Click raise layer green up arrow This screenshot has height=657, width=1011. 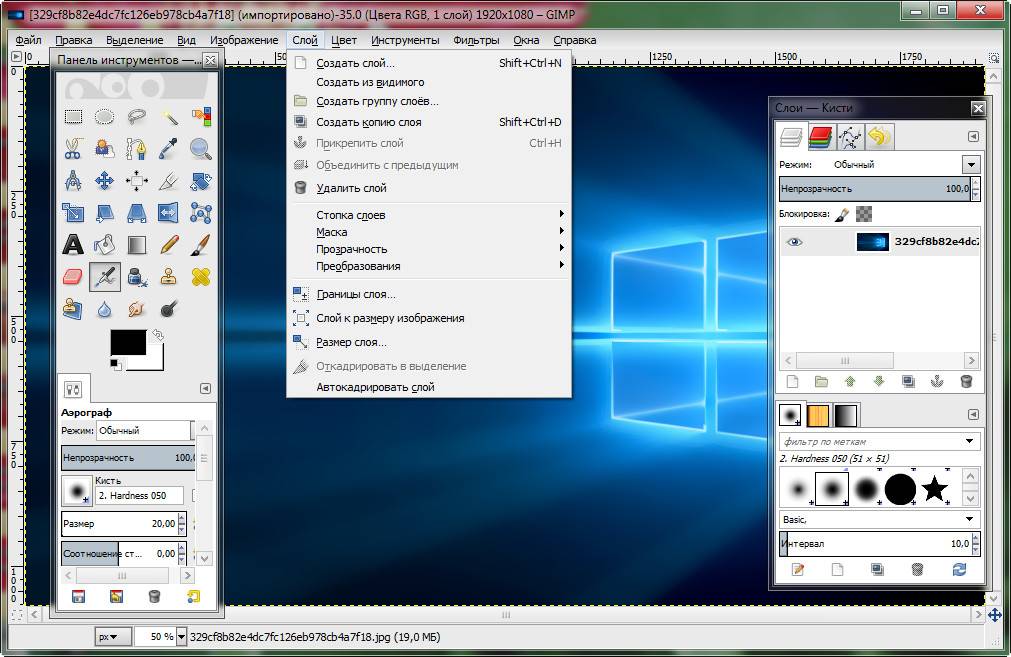(x=850, y=382)
